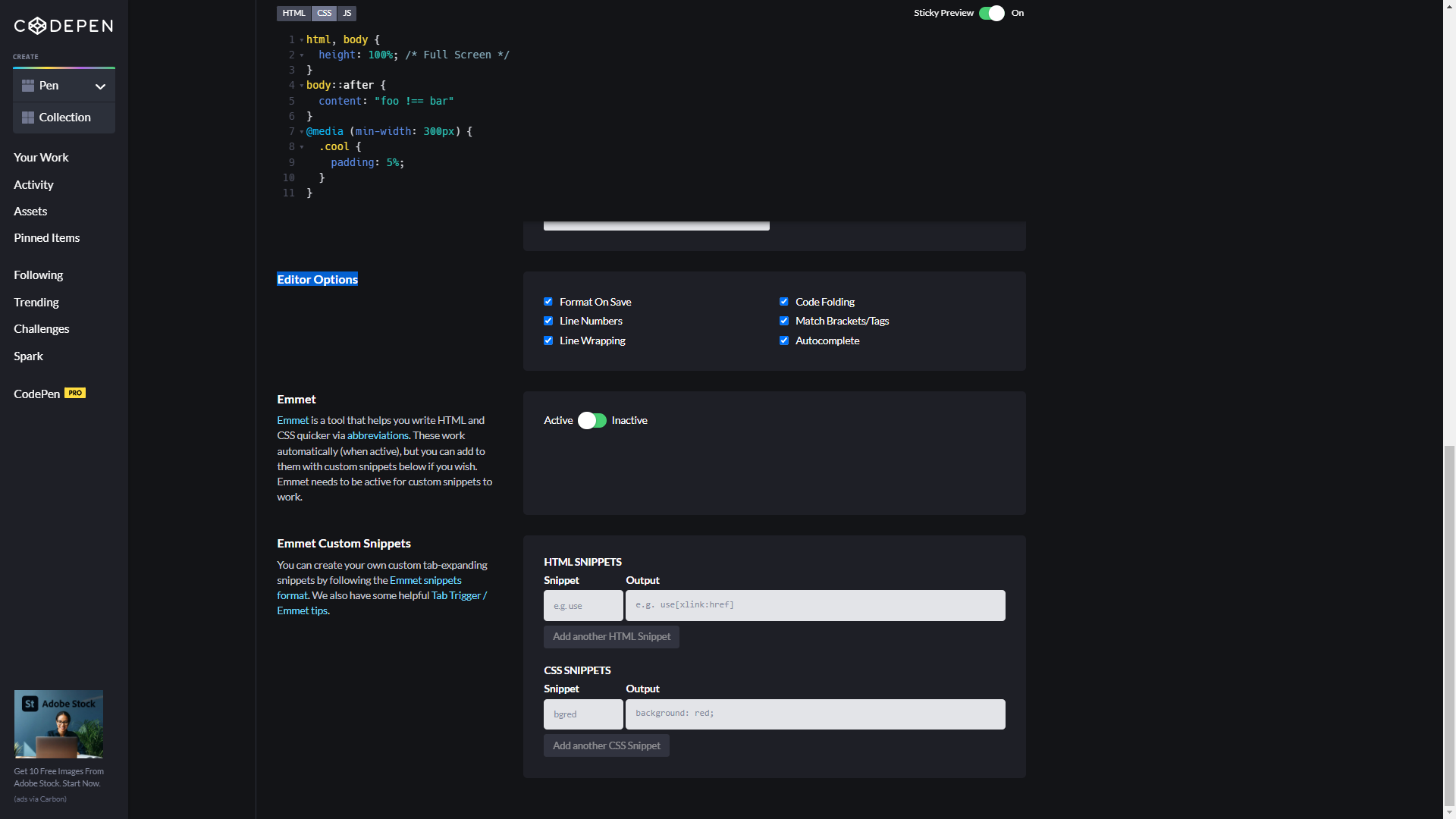This screenshot has height=819, width=1456.
Task: Uncheck Format On Save checkbox
Action: [x=548, y=302]
